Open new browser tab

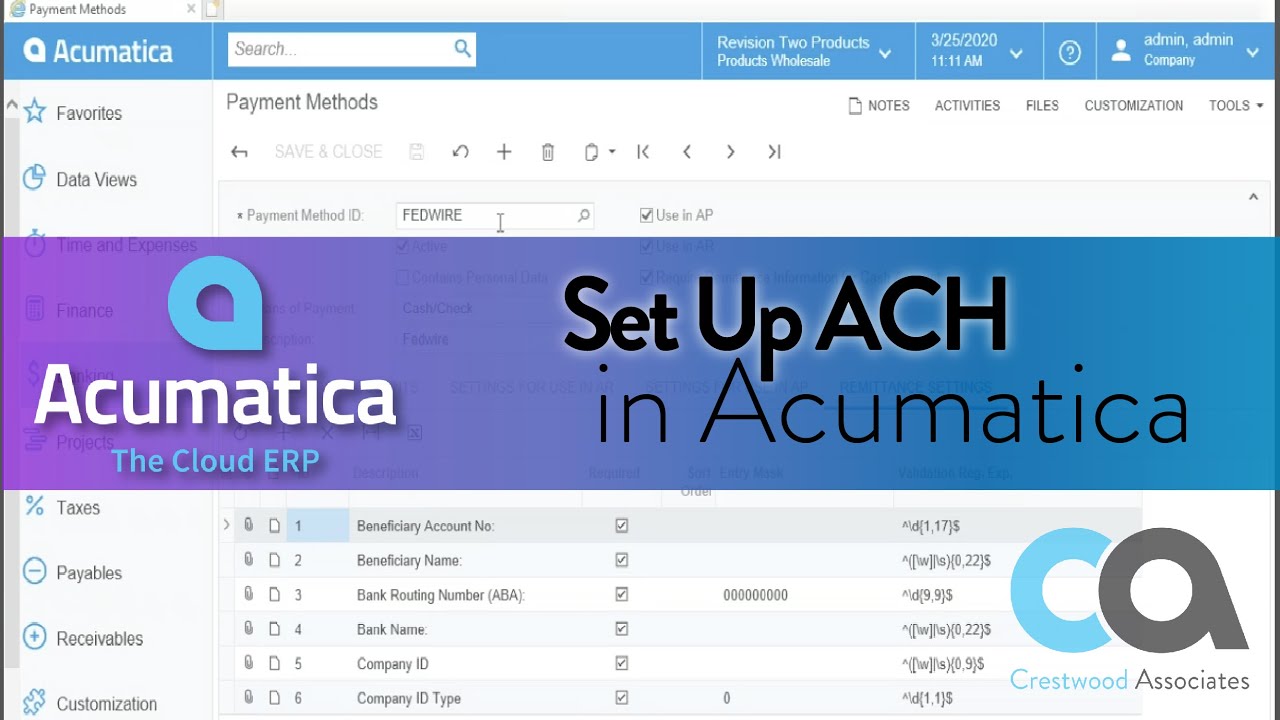(x=213, y=10)
